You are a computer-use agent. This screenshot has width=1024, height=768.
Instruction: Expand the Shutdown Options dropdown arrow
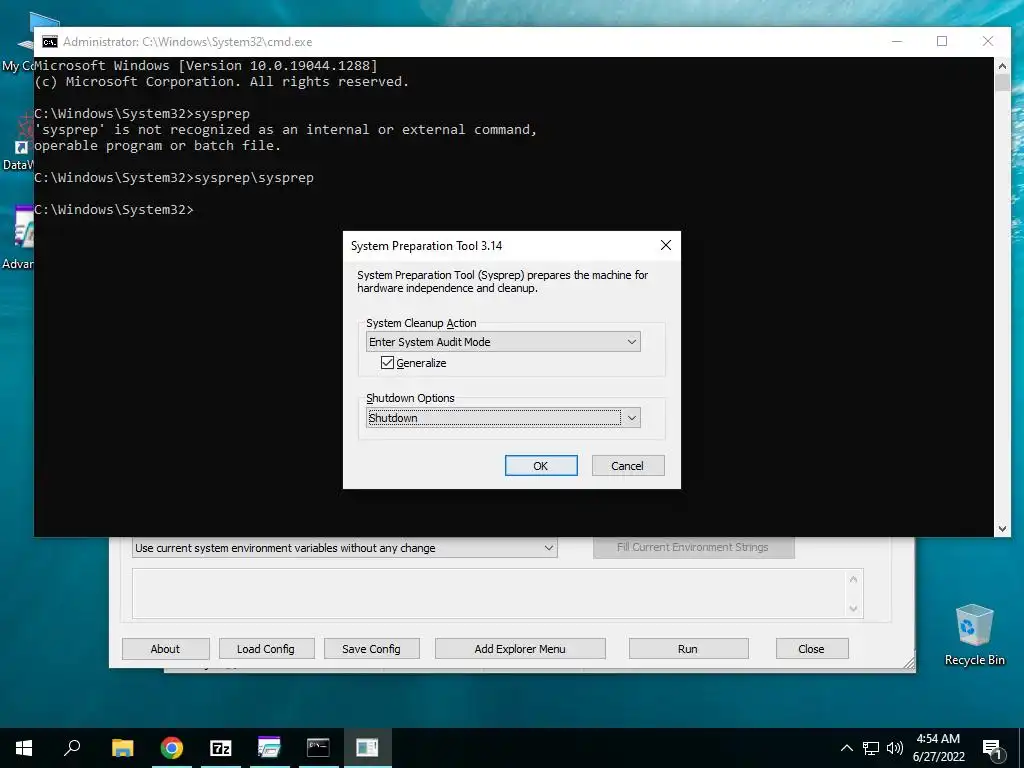(632, 418)
